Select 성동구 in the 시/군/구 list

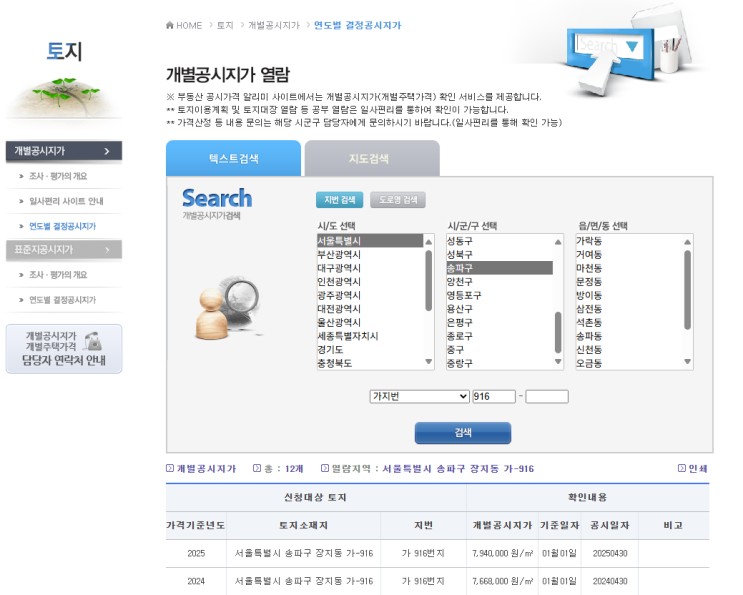(499, 241)
